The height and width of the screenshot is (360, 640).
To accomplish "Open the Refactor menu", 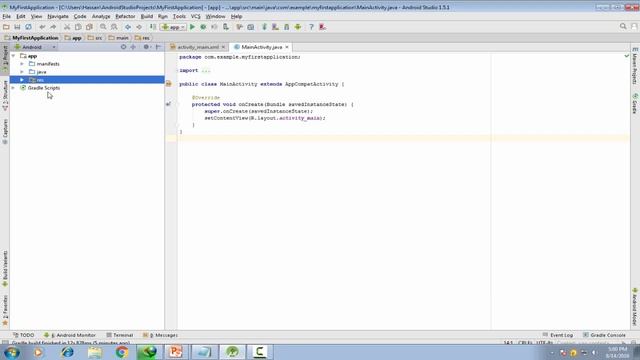I will 125,16.
